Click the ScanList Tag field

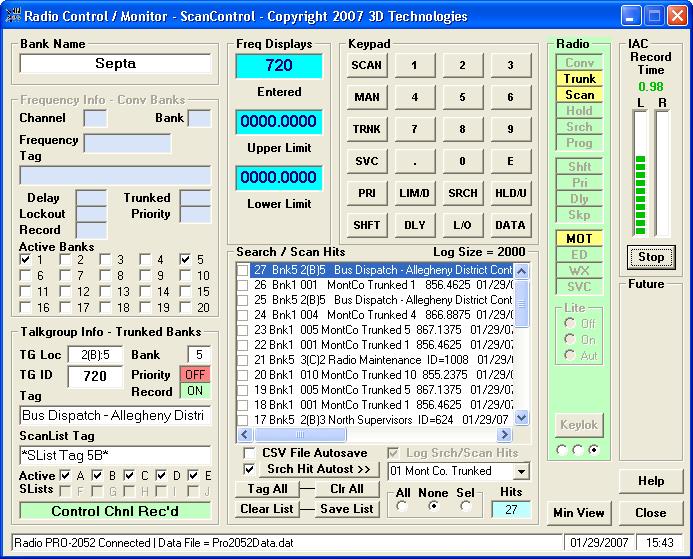tap(115, 455)
